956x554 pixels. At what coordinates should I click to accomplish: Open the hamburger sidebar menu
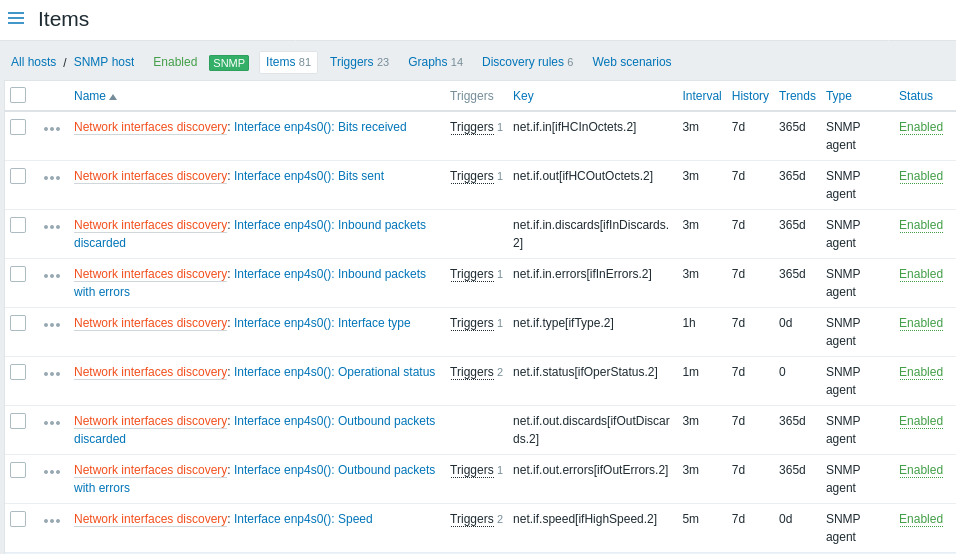[16, 18]
